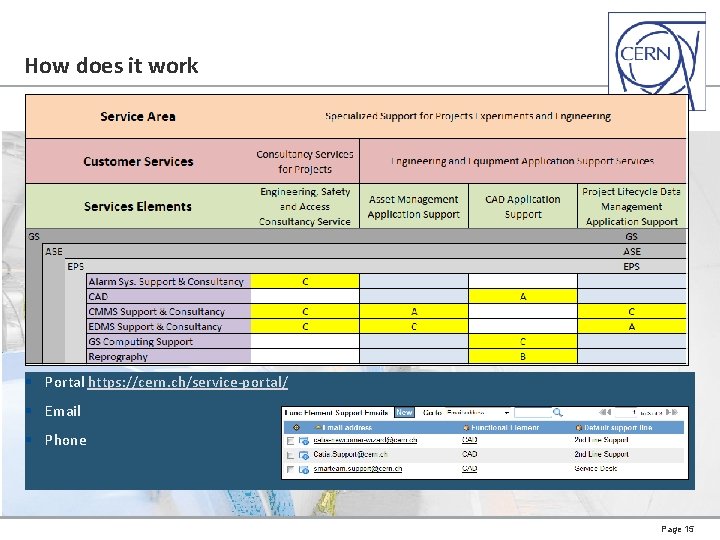
Task: Click the Email bullet item
Action: click(x=63, y=411)
